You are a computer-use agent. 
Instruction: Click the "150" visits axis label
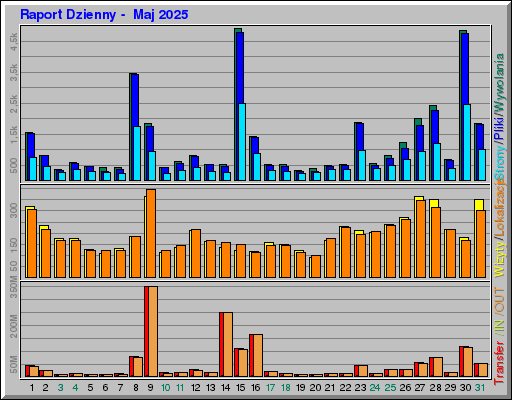tap(14, 244)
